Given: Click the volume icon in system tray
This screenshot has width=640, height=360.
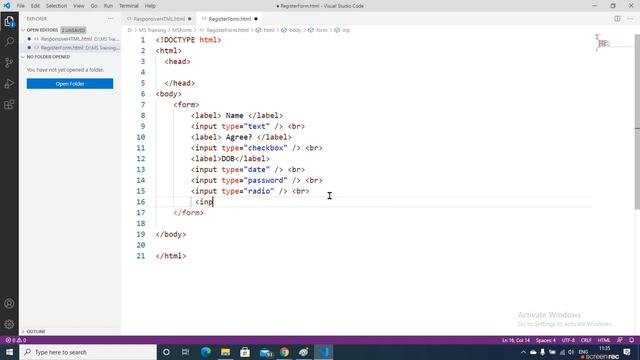Looking at the screenshot, I should pyautogui.click(x=571, y=352).
